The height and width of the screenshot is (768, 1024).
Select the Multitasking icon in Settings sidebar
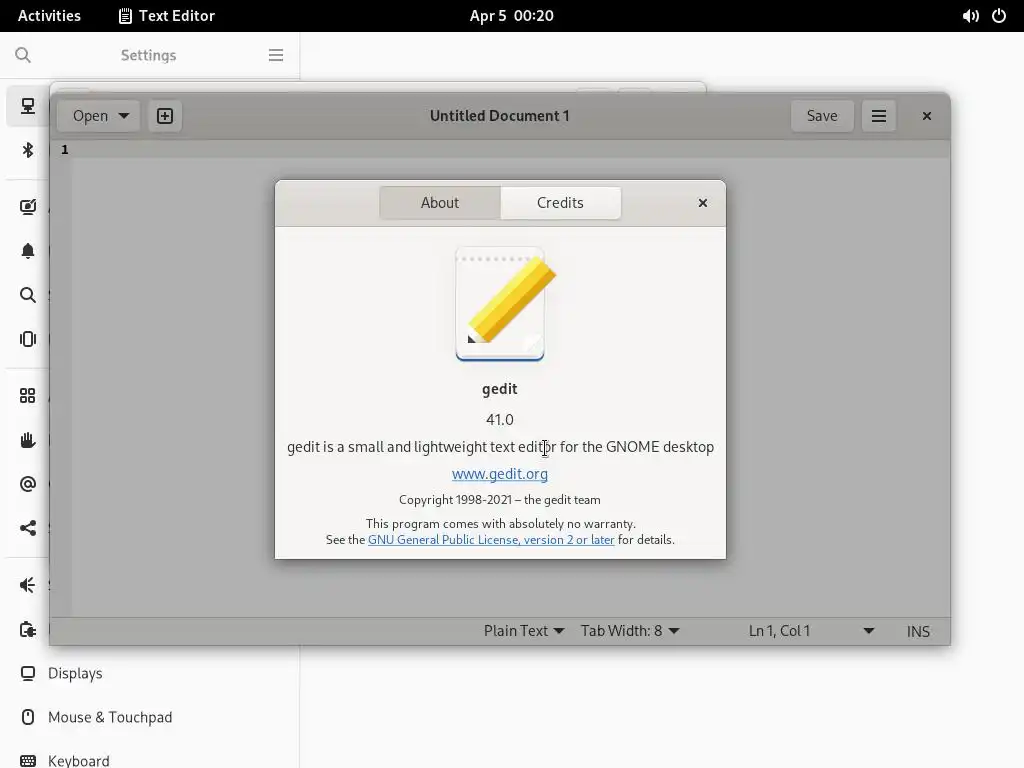27,339
